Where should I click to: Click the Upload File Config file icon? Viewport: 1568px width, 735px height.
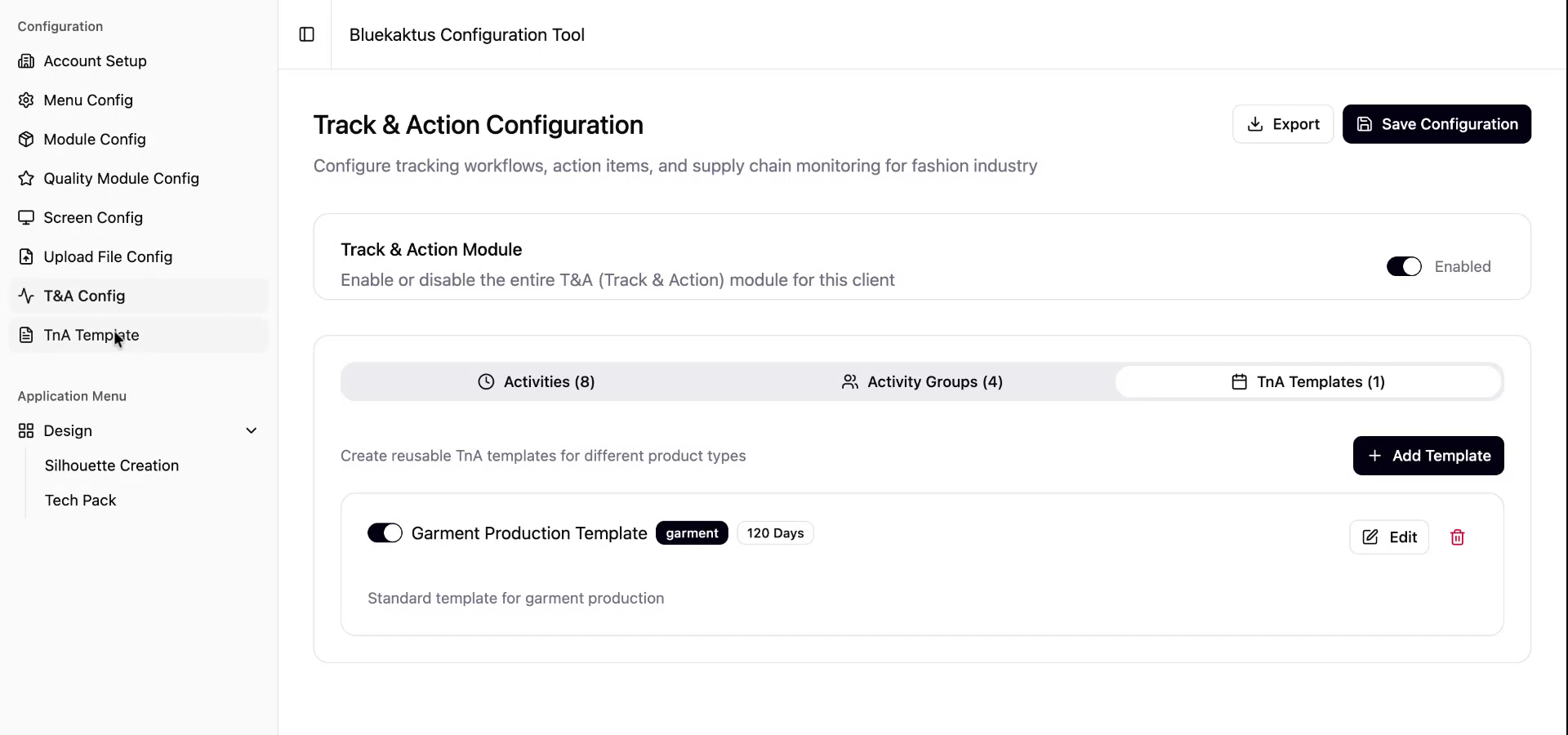pyautogui.click(x=26, y=257)
